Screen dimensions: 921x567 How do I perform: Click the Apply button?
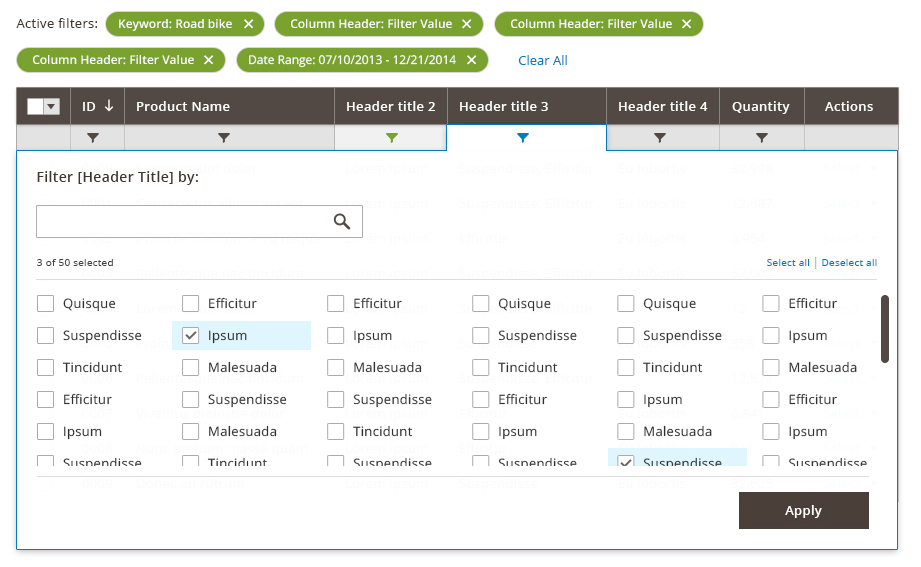(x=804, y=511)
